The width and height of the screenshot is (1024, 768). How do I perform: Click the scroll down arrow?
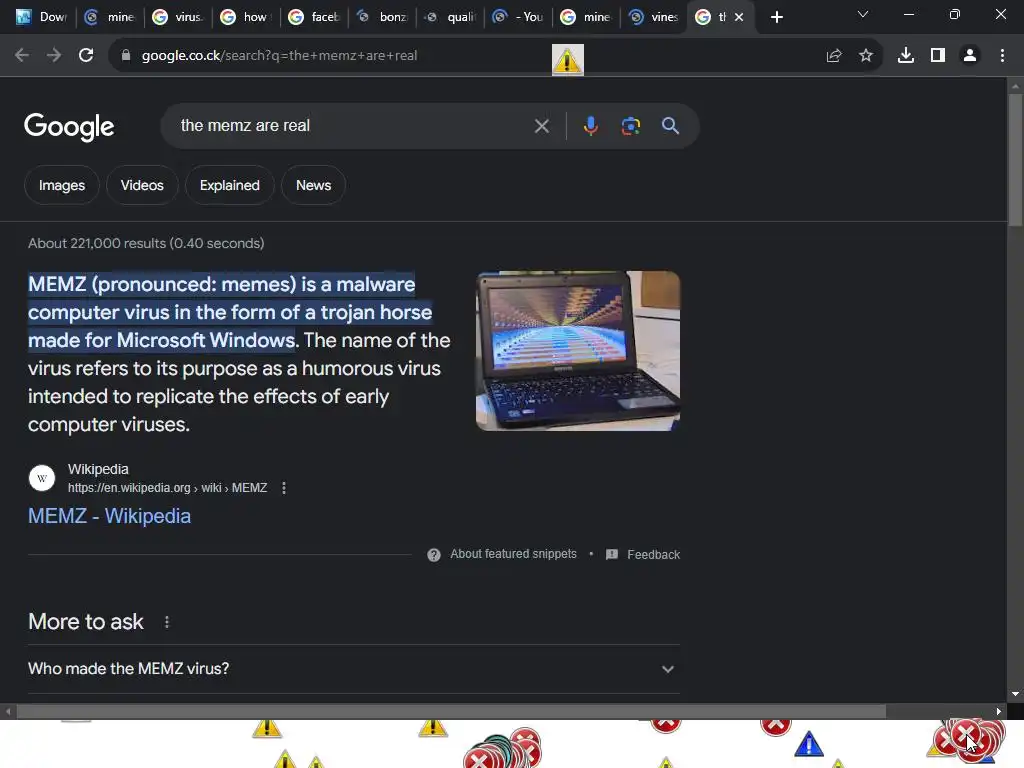pyautogui.click(x=1015, y=694)
